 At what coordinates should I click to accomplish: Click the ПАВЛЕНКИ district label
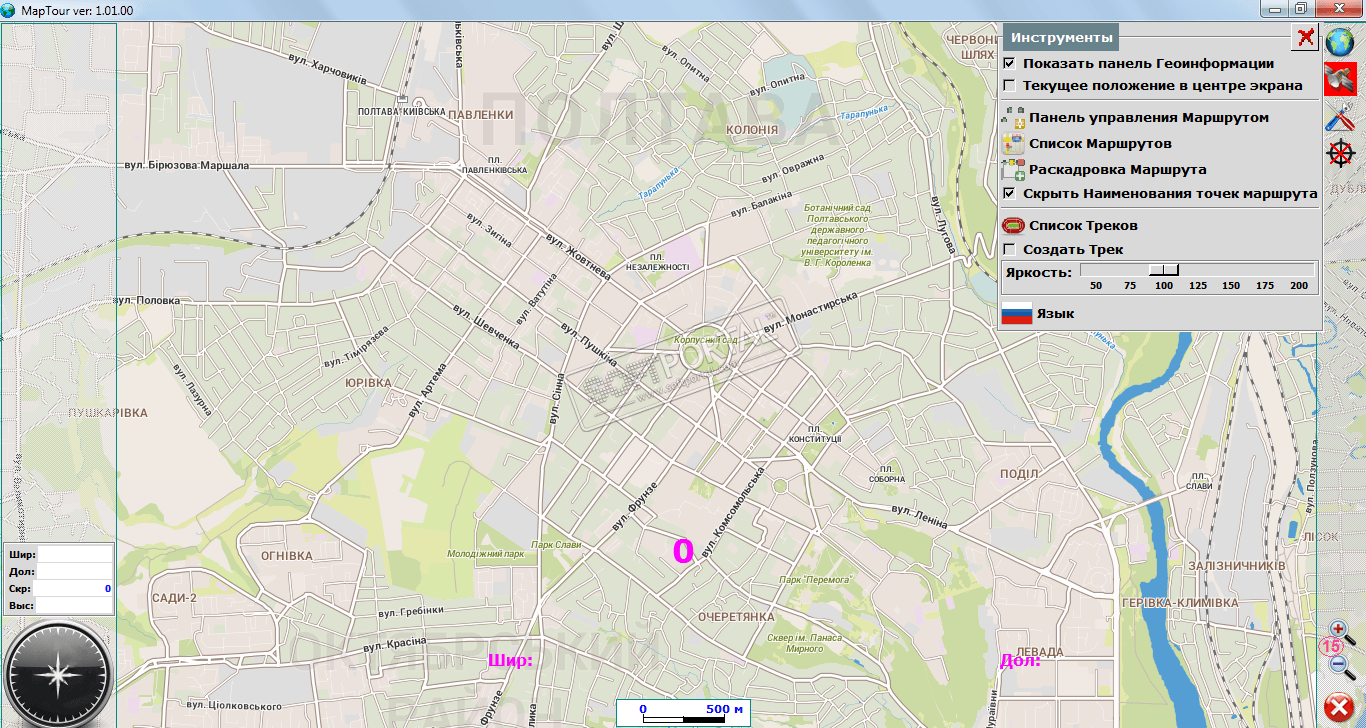480,114
